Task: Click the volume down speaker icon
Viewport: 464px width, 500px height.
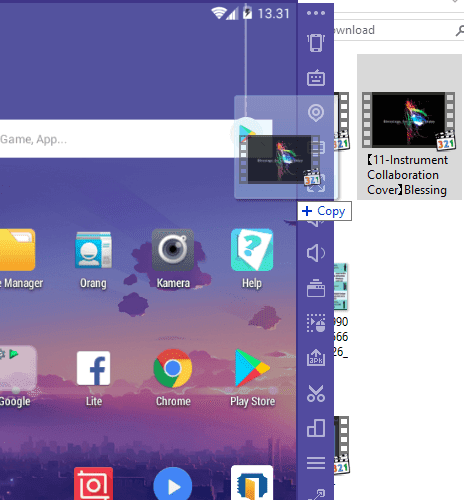Action: click(315, 253)
